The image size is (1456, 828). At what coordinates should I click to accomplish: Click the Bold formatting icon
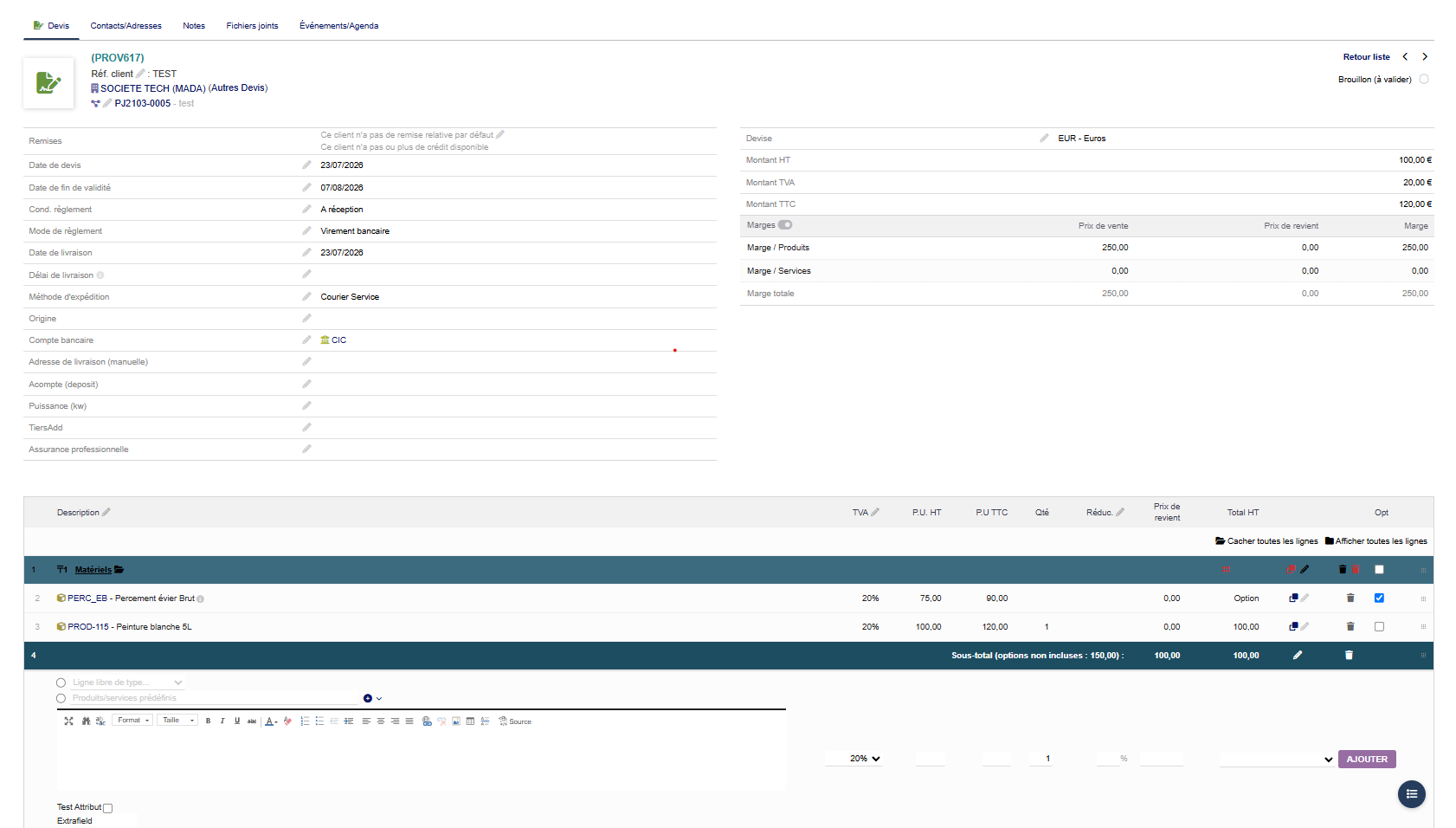208,721
